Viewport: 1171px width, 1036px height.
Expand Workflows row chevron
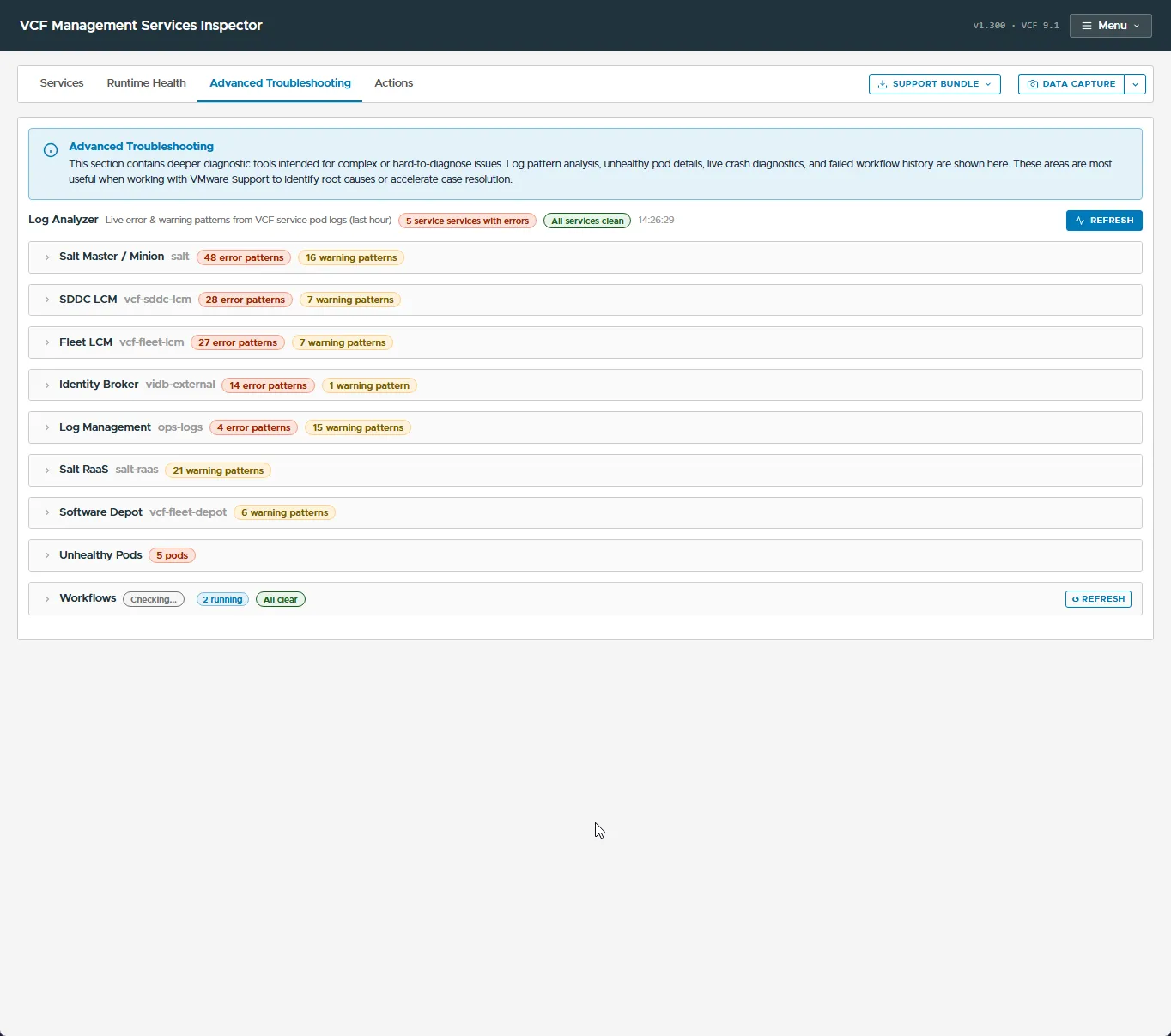click(47, 599)
